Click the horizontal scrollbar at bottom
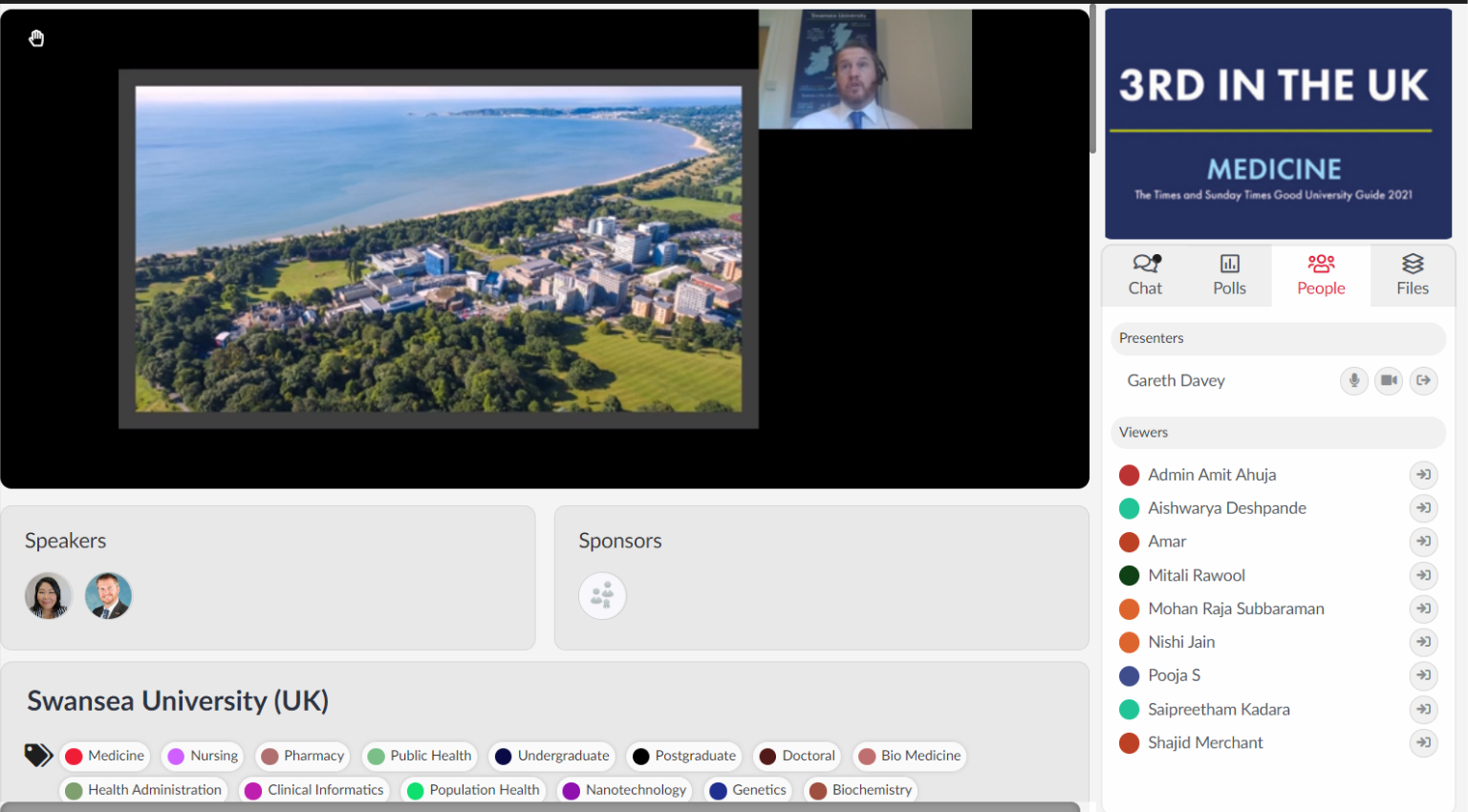This screenshot has height=812, width=1468. [541, 807]
